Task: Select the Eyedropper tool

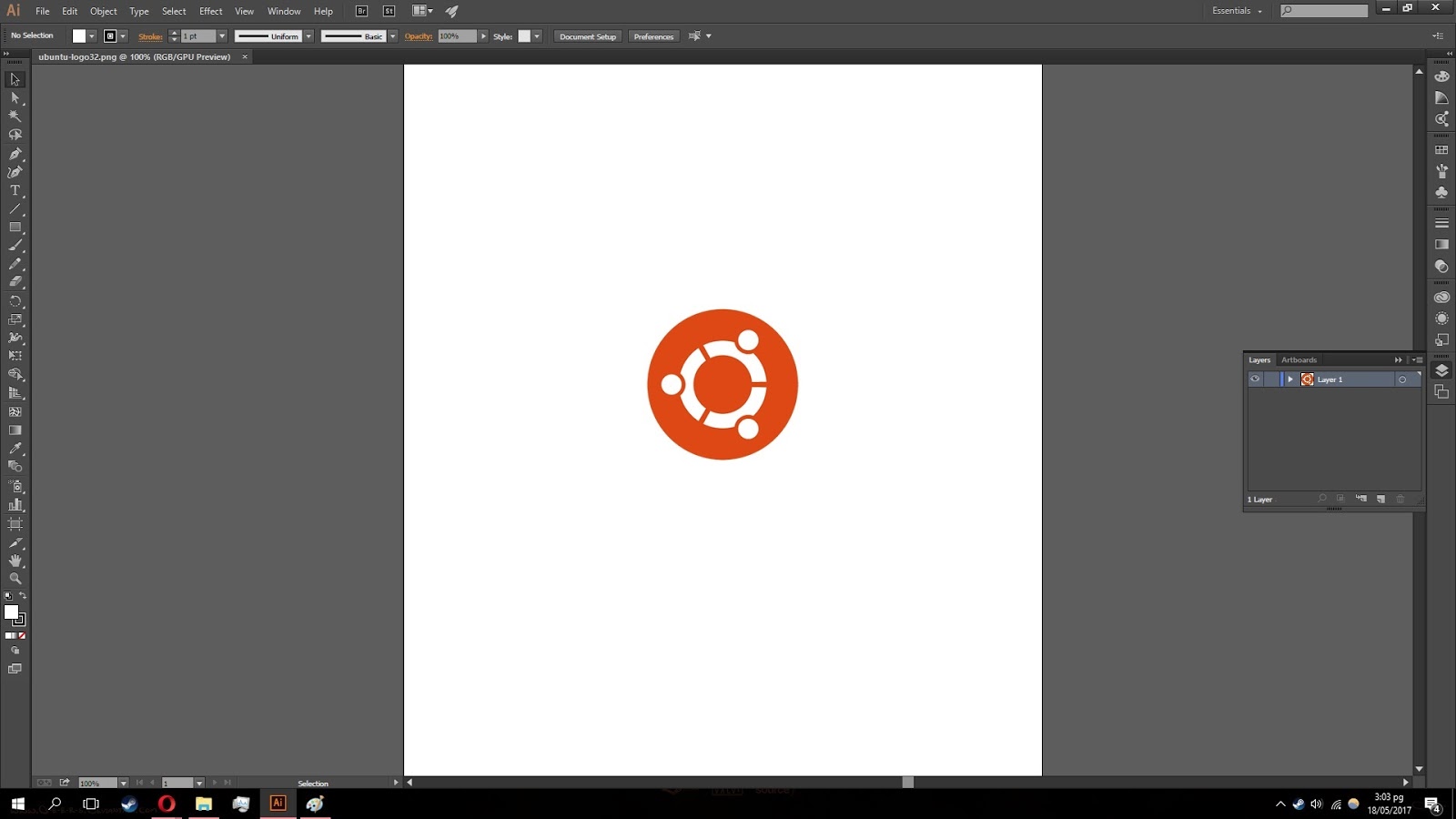Action: coord(15,449)
